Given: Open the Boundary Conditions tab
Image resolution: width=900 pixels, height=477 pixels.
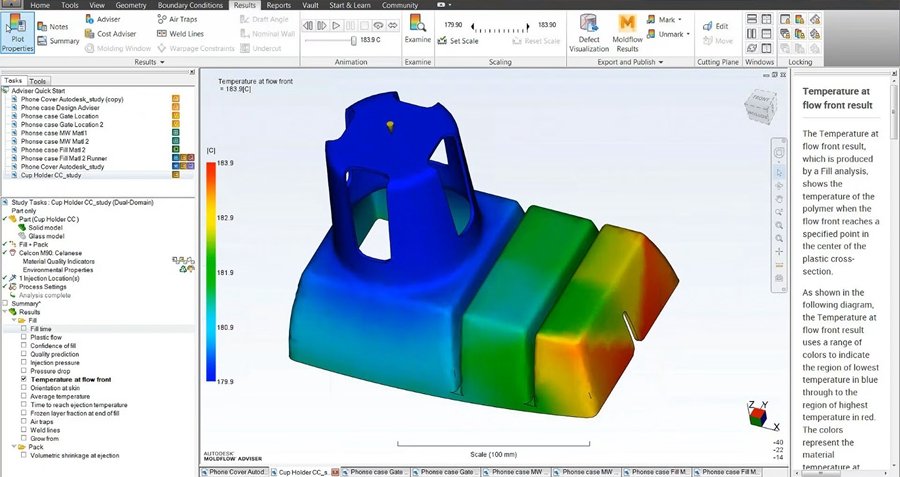Looking at the screenshot, I should pos(190,5).
